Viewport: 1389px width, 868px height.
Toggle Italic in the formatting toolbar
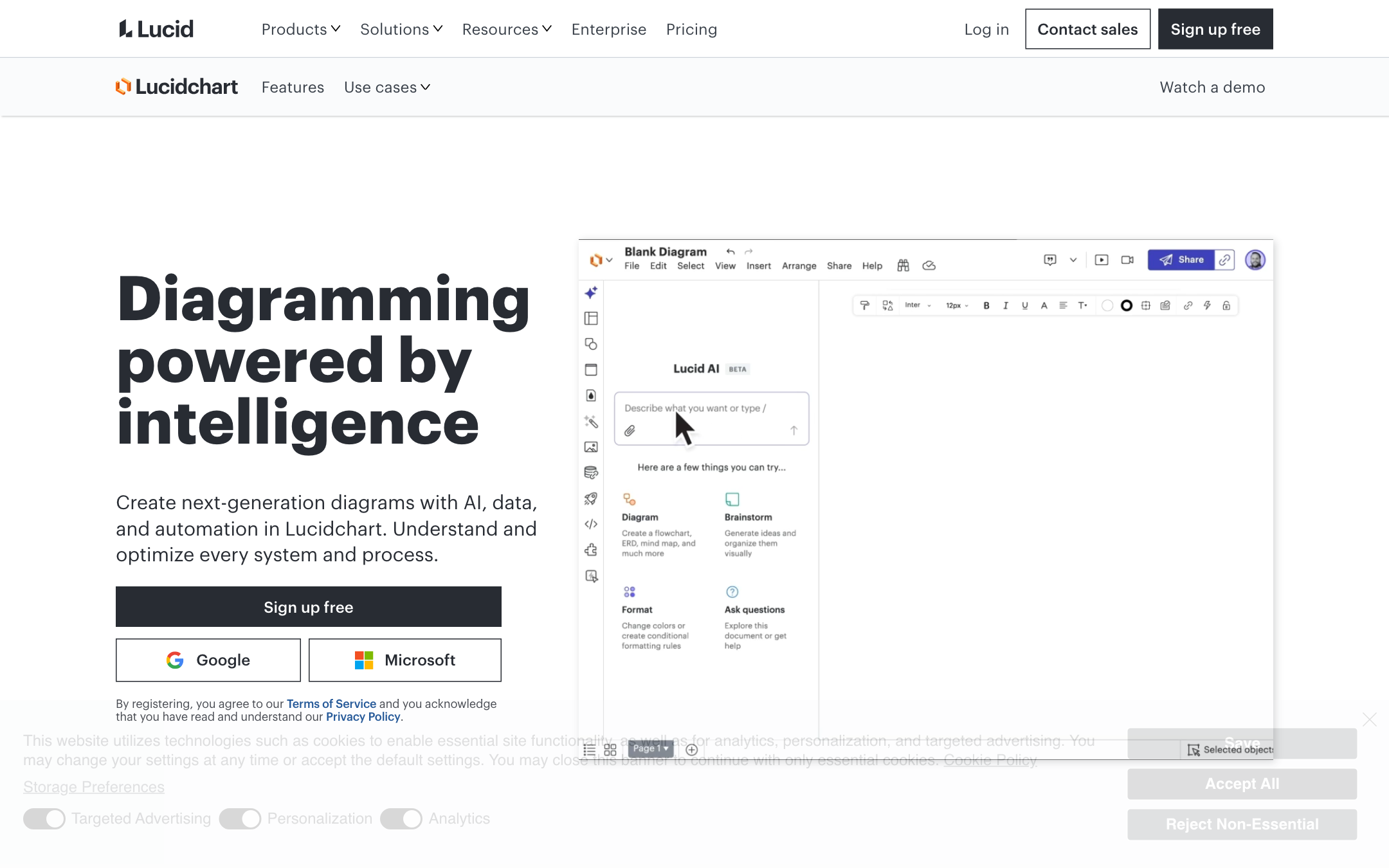(1006, 305)
